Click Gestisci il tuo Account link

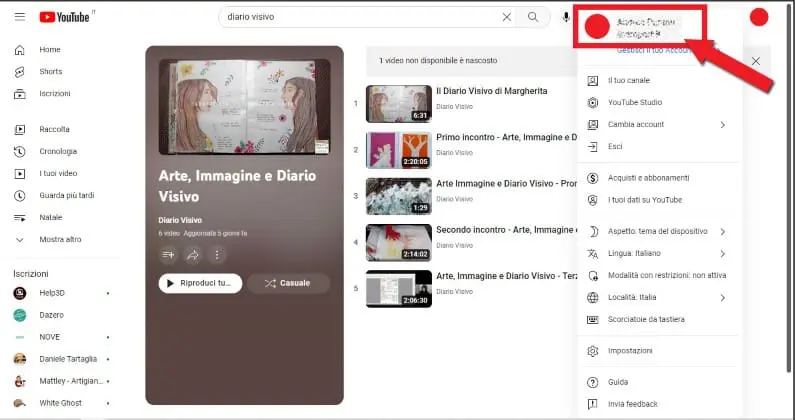click(654, 51)
